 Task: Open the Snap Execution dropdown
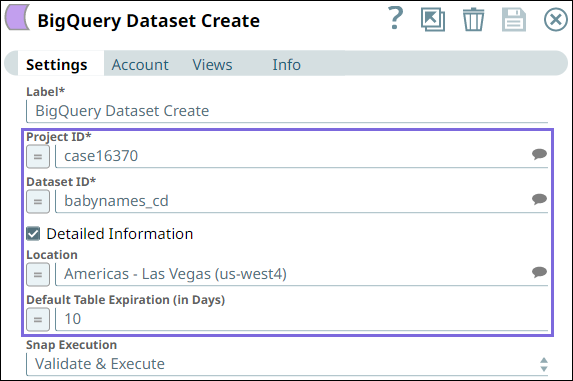coord(287,364)
